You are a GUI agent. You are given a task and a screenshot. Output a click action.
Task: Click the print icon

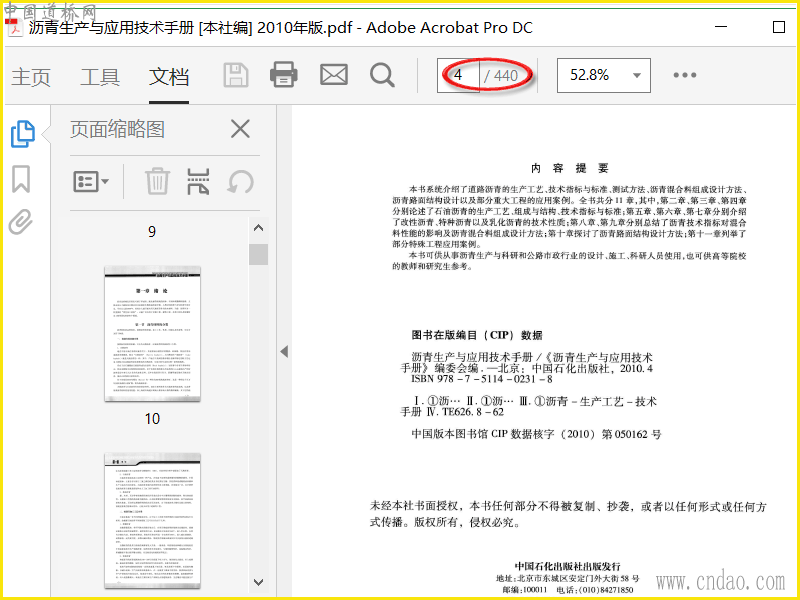(284, 75)
